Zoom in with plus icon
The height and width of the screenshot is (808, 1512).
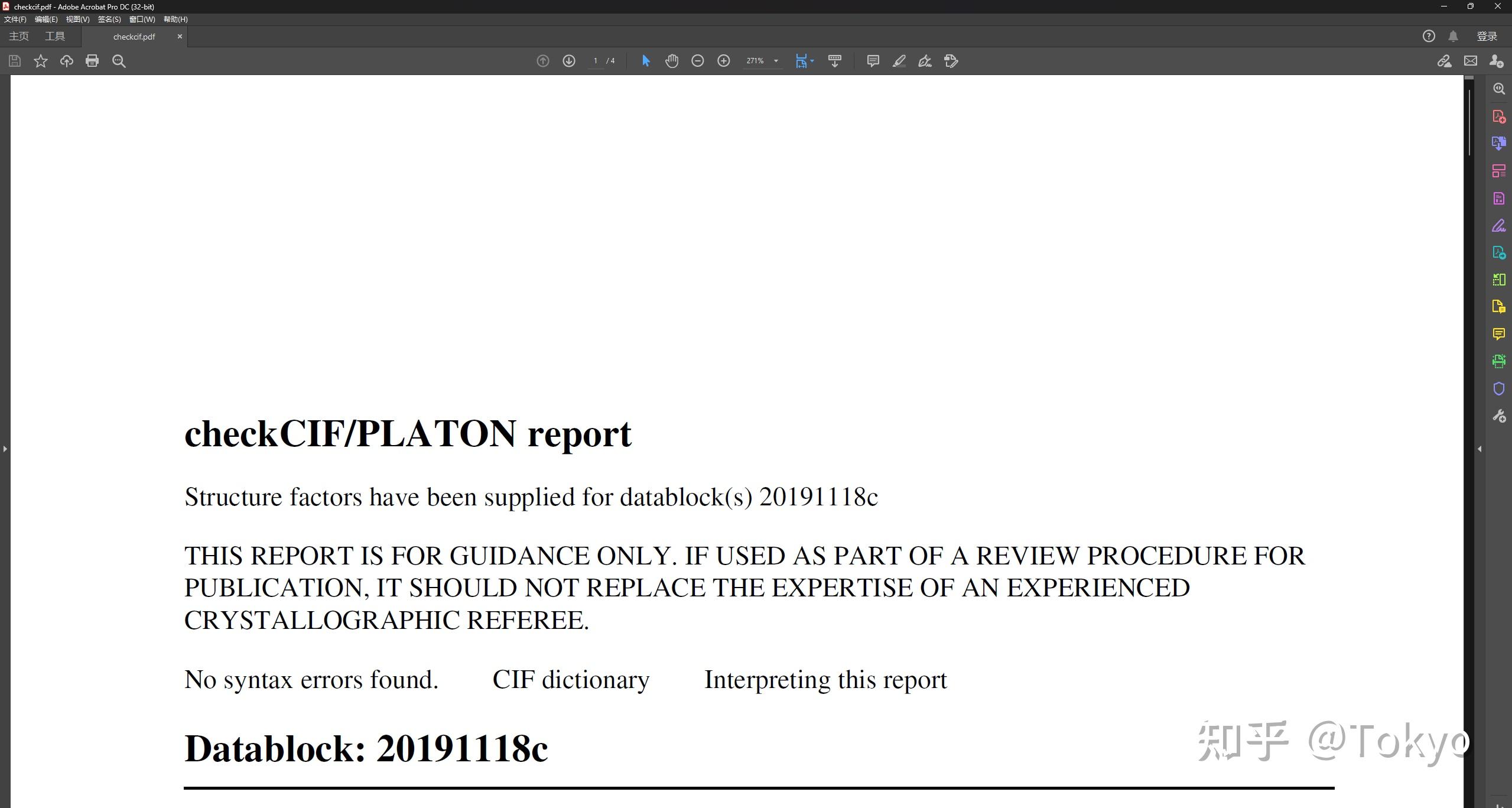click(724, 61)
